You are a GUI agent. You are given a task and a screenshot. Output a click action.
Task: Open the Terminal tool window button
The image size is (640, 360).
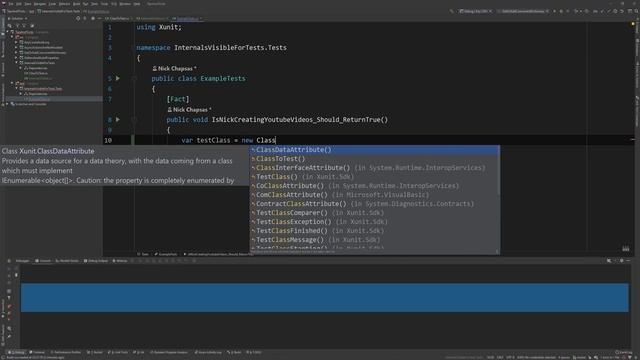point(38,352)
